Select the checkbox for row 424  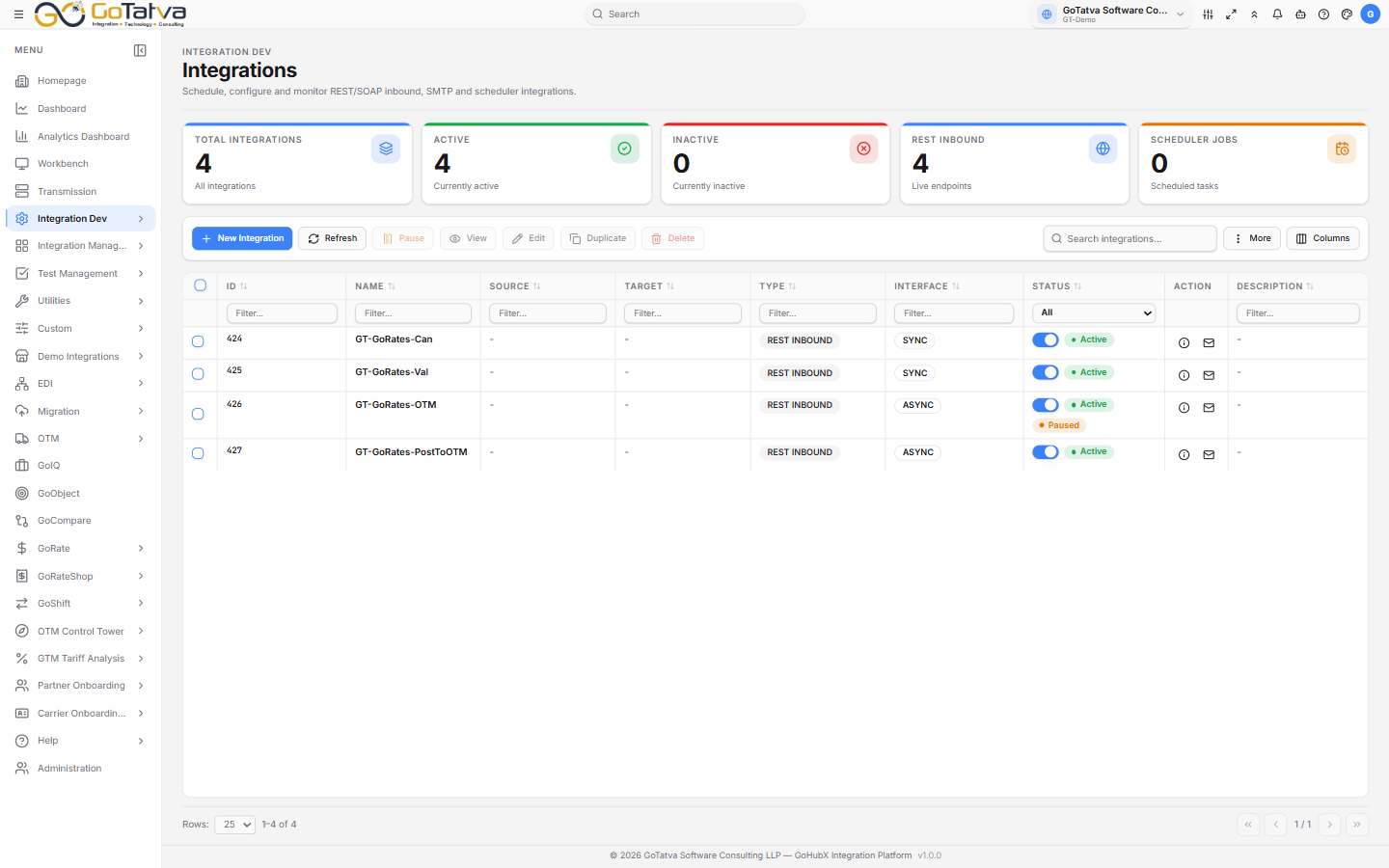click(x=198, y=341)
